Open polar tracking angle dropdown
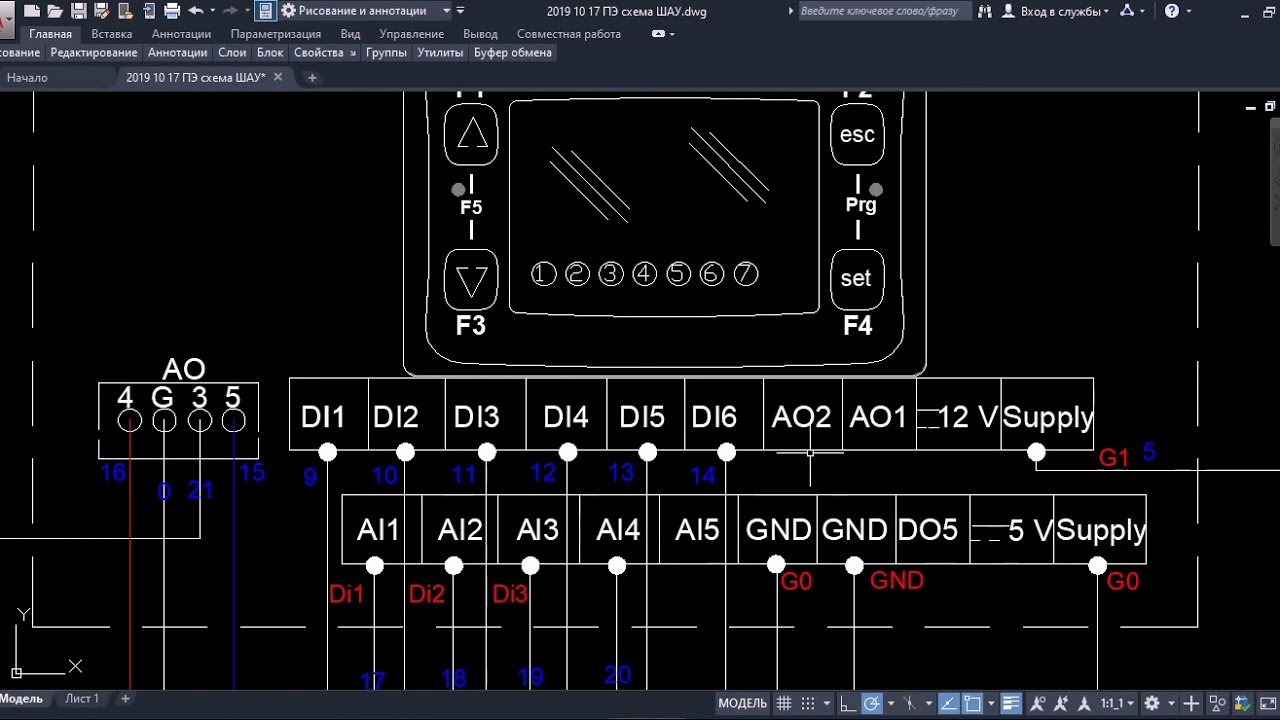Viewport: 1280px width, 720px height. coord(891,703)
